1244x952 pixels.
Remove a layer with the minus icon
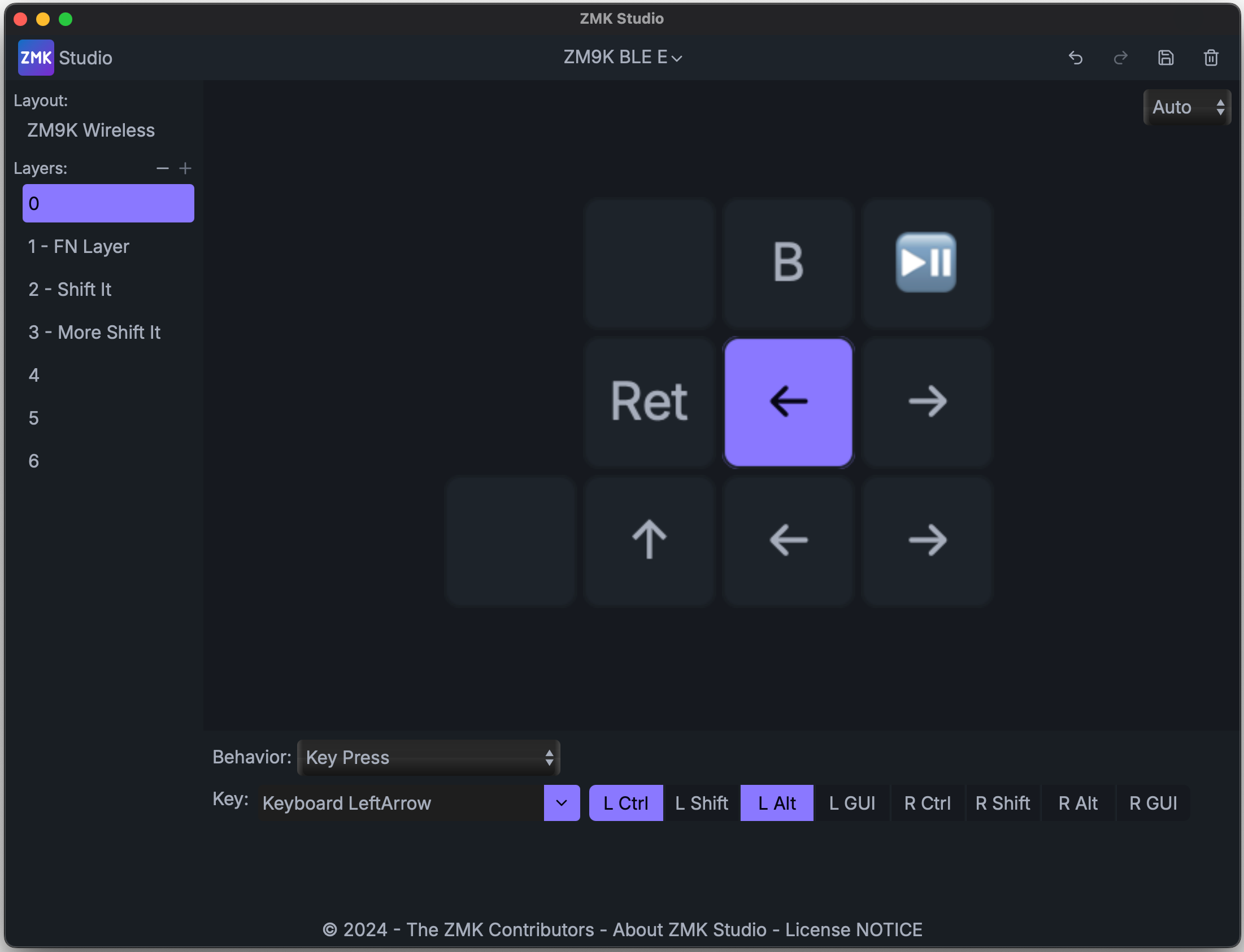click(x=163, y=168)
